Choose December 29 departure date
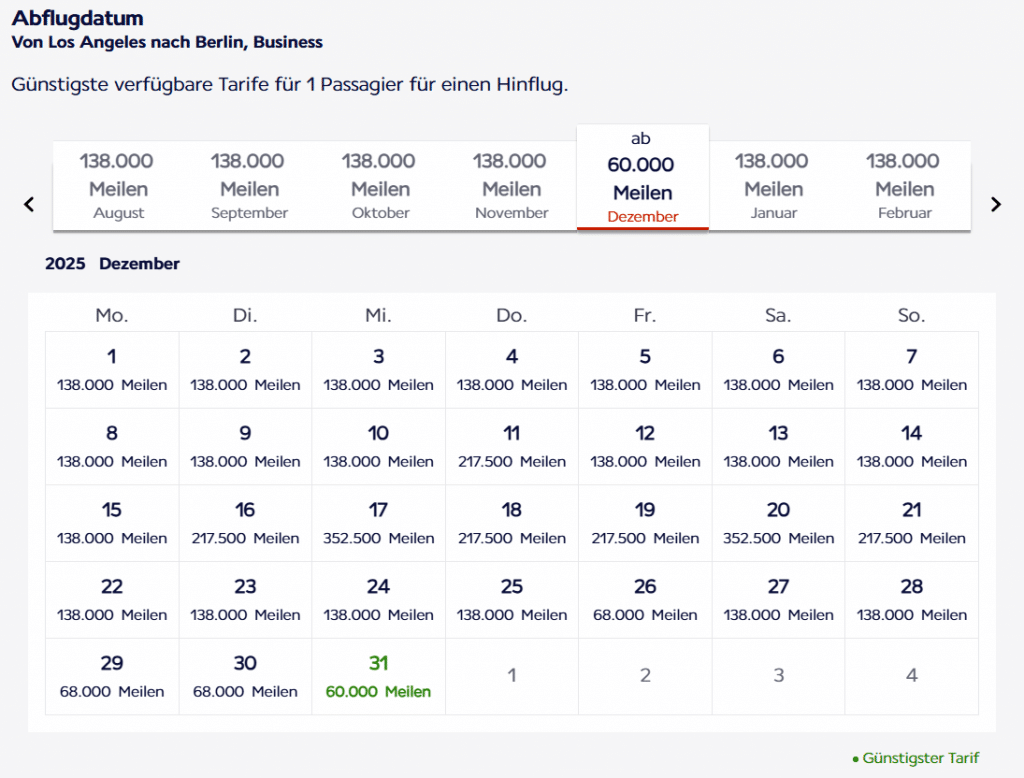Image resolution: width=1024 pixels, height=778 pixels. (112, 676)
